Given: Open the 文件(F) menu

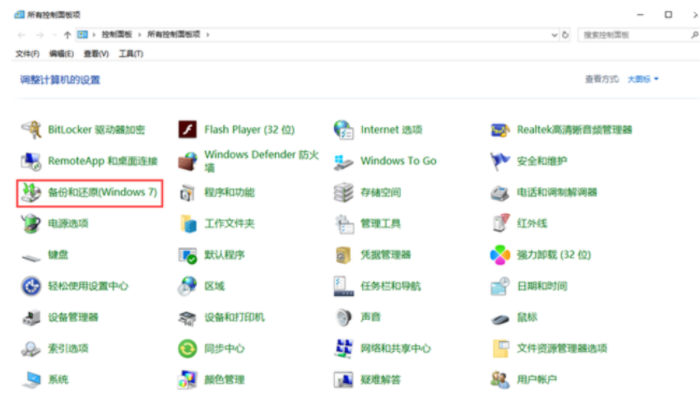Looking at the screenshot, I should (x=27, y=54).
